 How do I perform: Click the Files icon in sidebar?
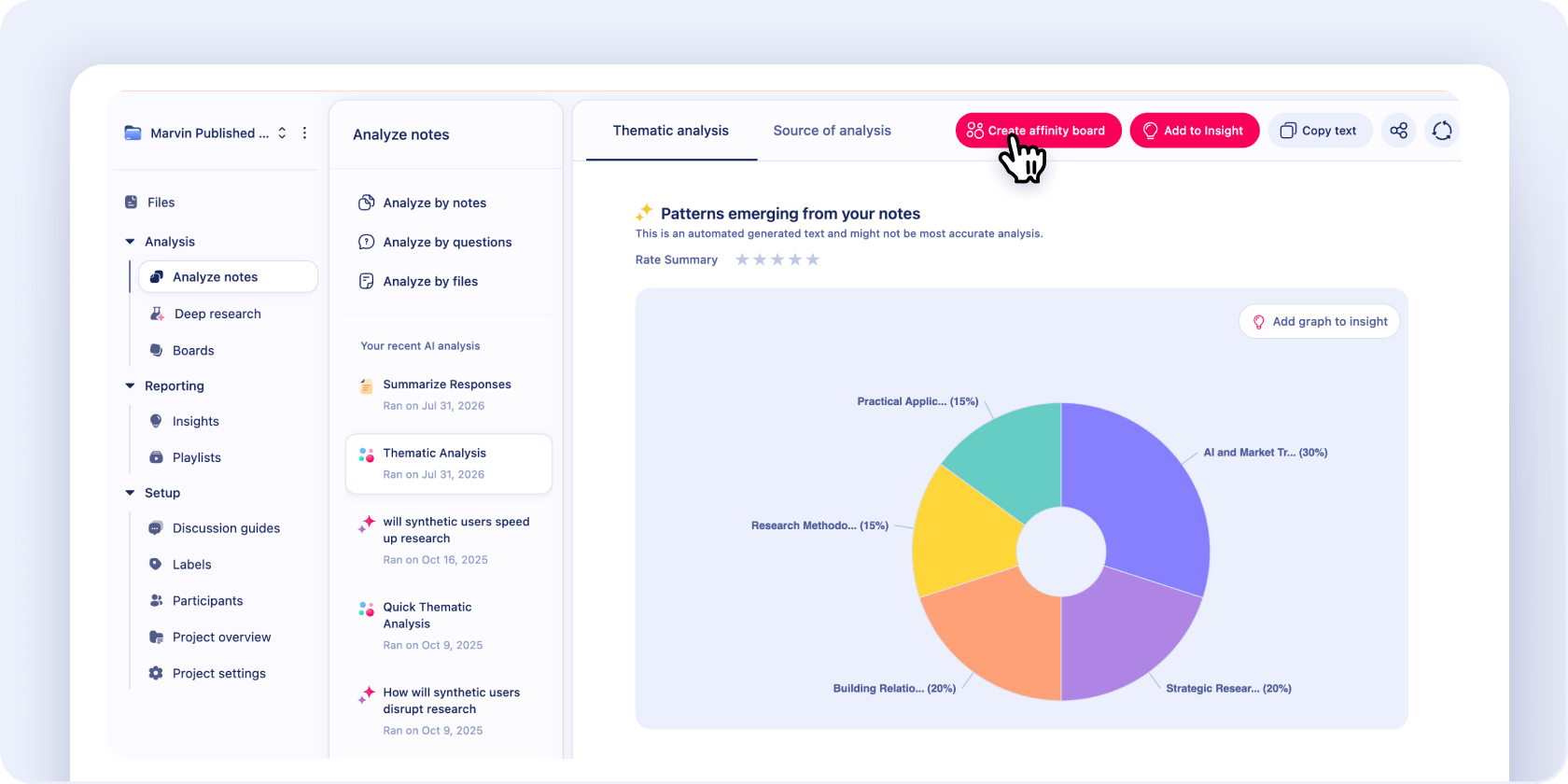click(x=132, y=203)
